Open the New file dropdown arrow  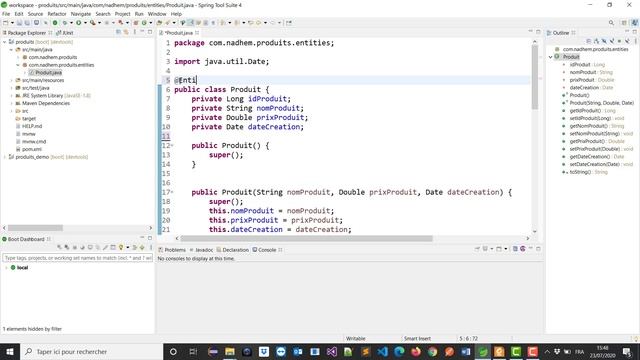point(12,23)
